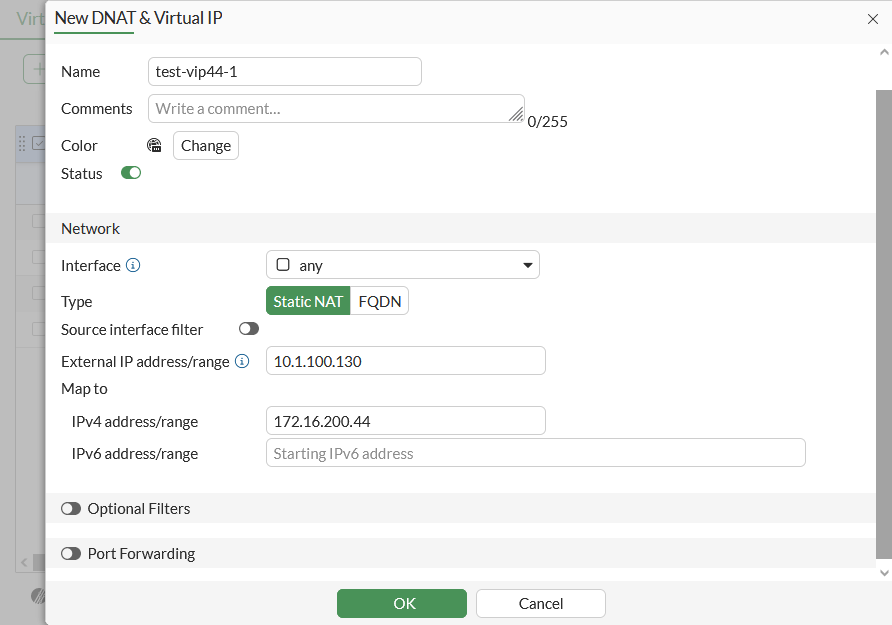Close the New DNAT & Virtual IP dialog
The image size is (892, 625).
(x=872, y=18)
